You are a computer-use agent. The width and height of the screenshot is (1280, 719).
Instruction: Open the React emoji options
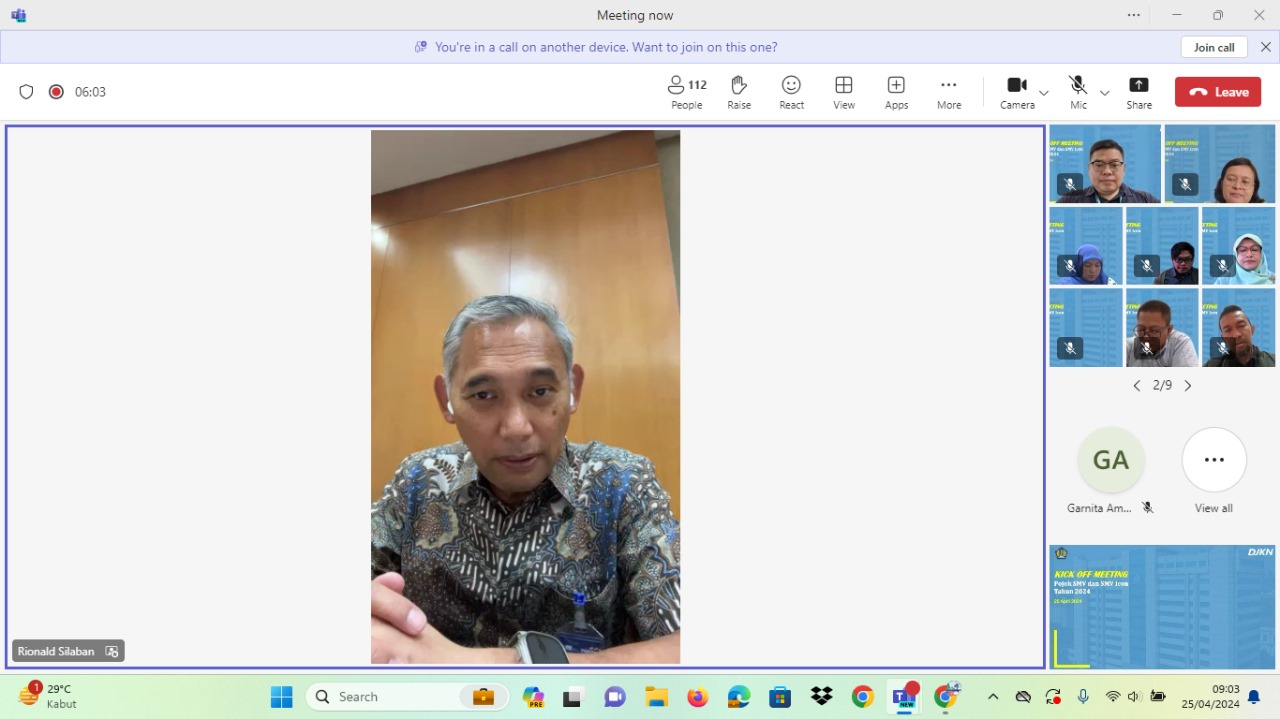point(791,91)
